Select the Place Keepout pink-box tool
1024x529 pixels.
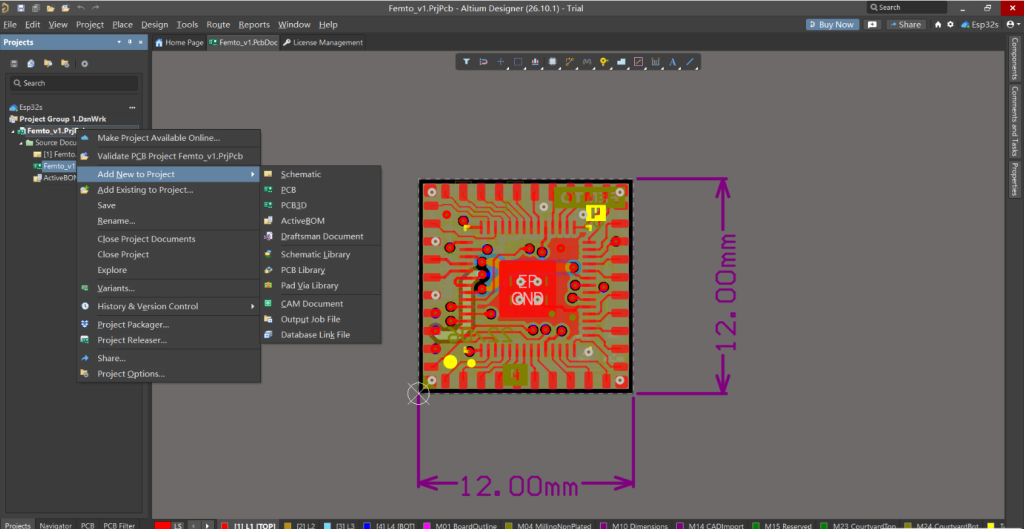click(x=639, y=61)
